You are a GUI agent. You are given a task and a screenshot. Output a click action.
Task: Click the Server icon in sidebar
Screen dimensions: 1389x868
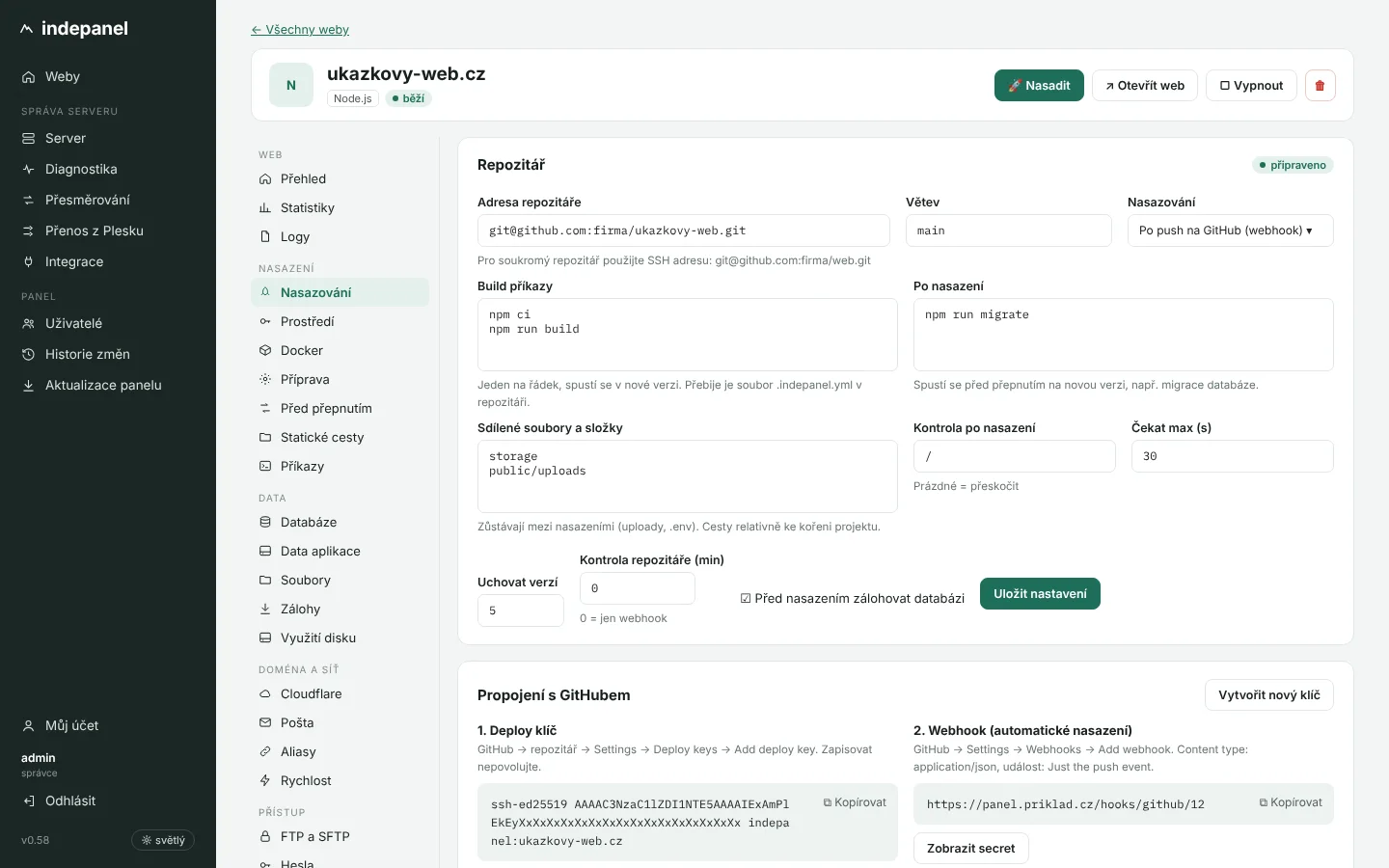pyautogui.click(x=28, y=139)
